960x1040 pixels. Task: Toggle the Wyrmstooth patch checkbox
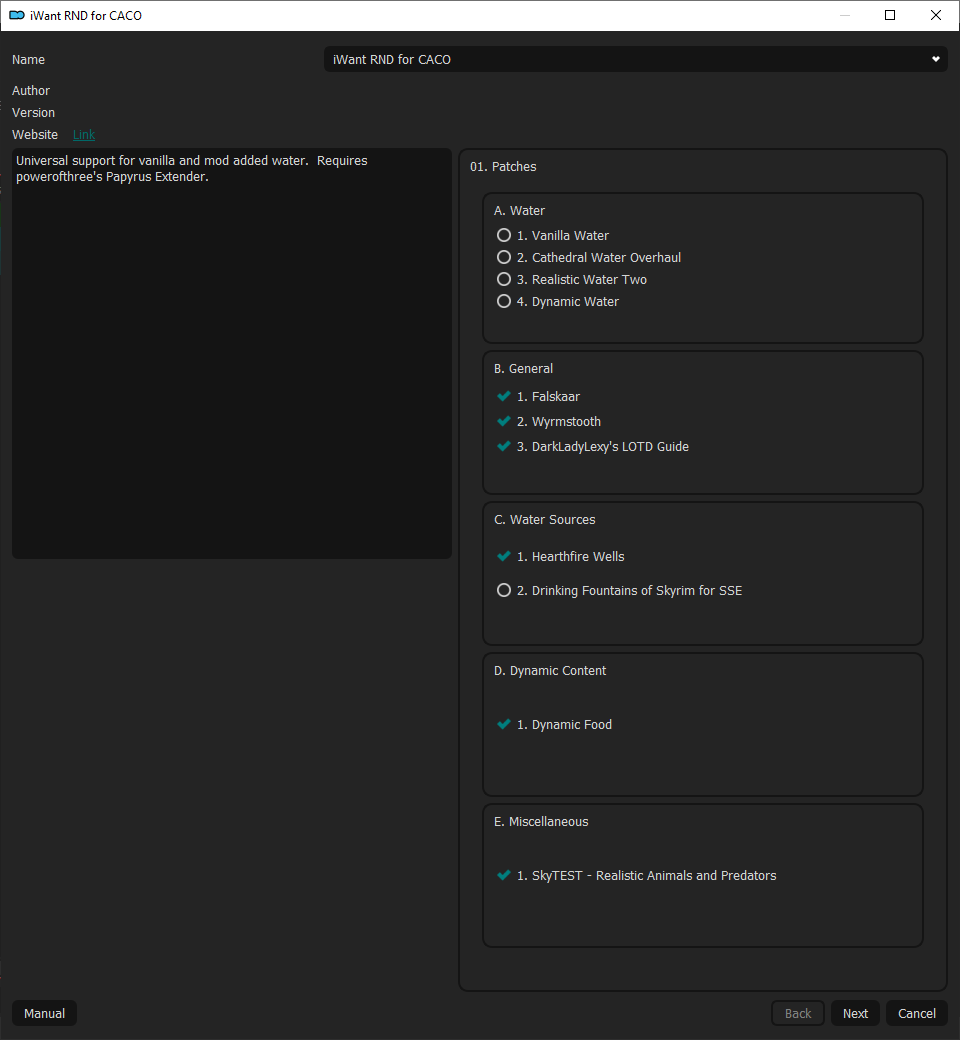(x=504, y=421)
